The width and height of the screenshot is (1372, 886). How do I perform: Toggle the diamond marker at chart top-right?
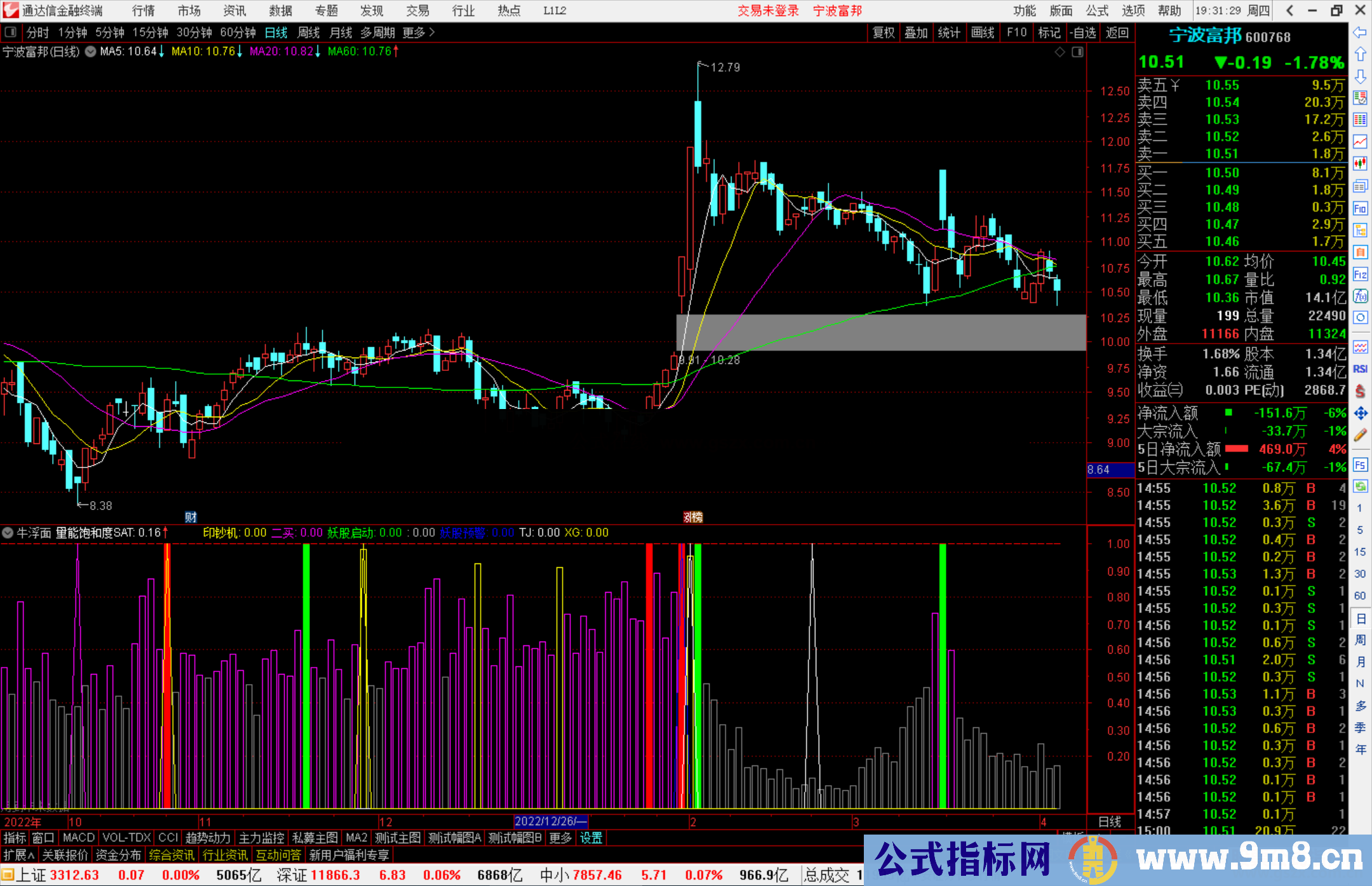click(x=1059, y=52)
